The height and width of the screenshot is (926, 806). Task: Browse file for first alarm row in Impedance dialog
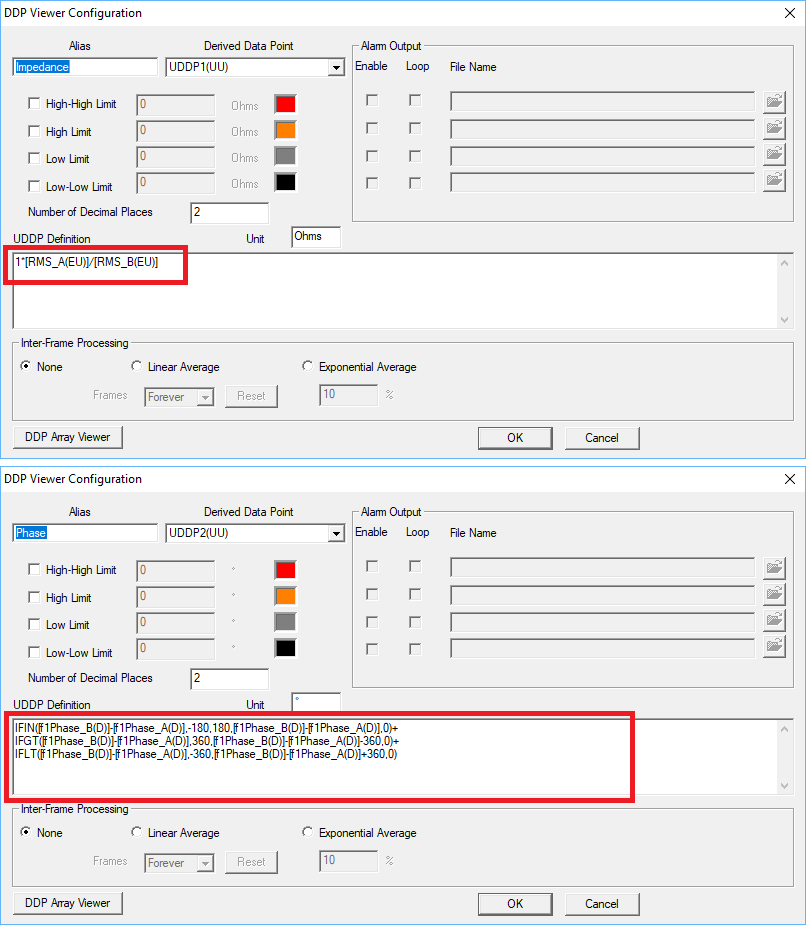click(774, 102)
